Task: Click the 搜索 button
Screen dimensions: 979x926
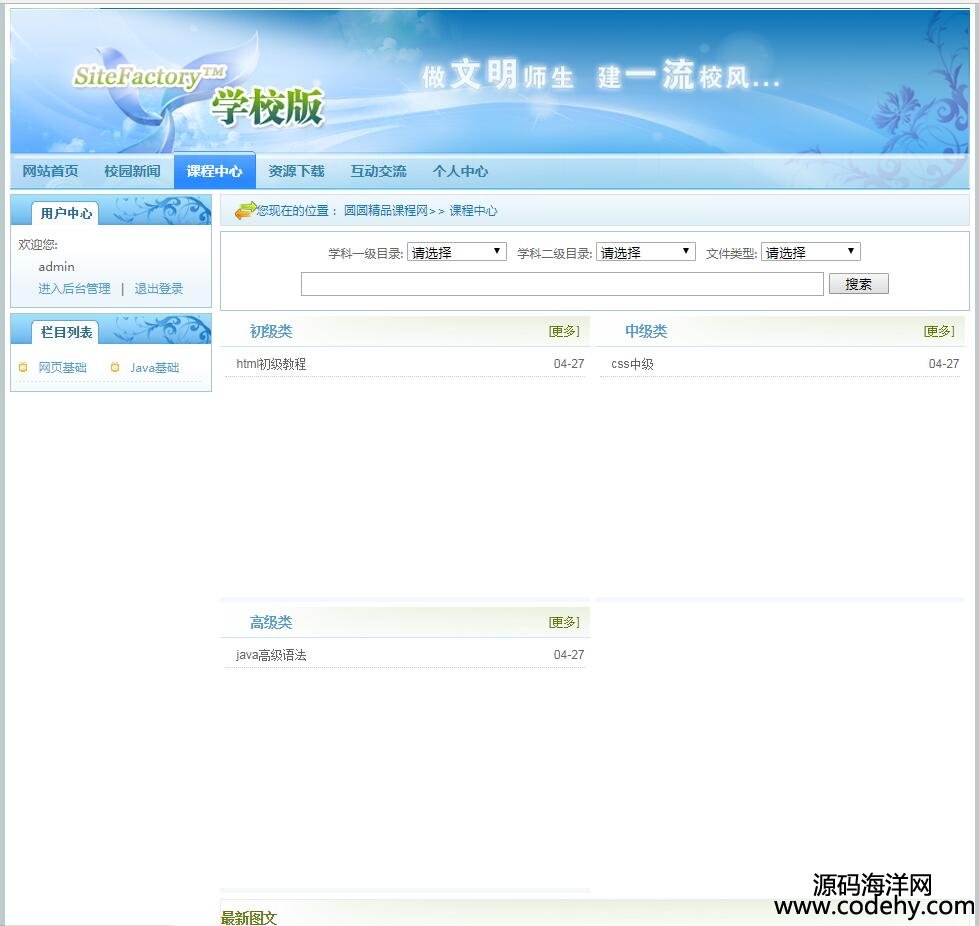Action: 858,284
